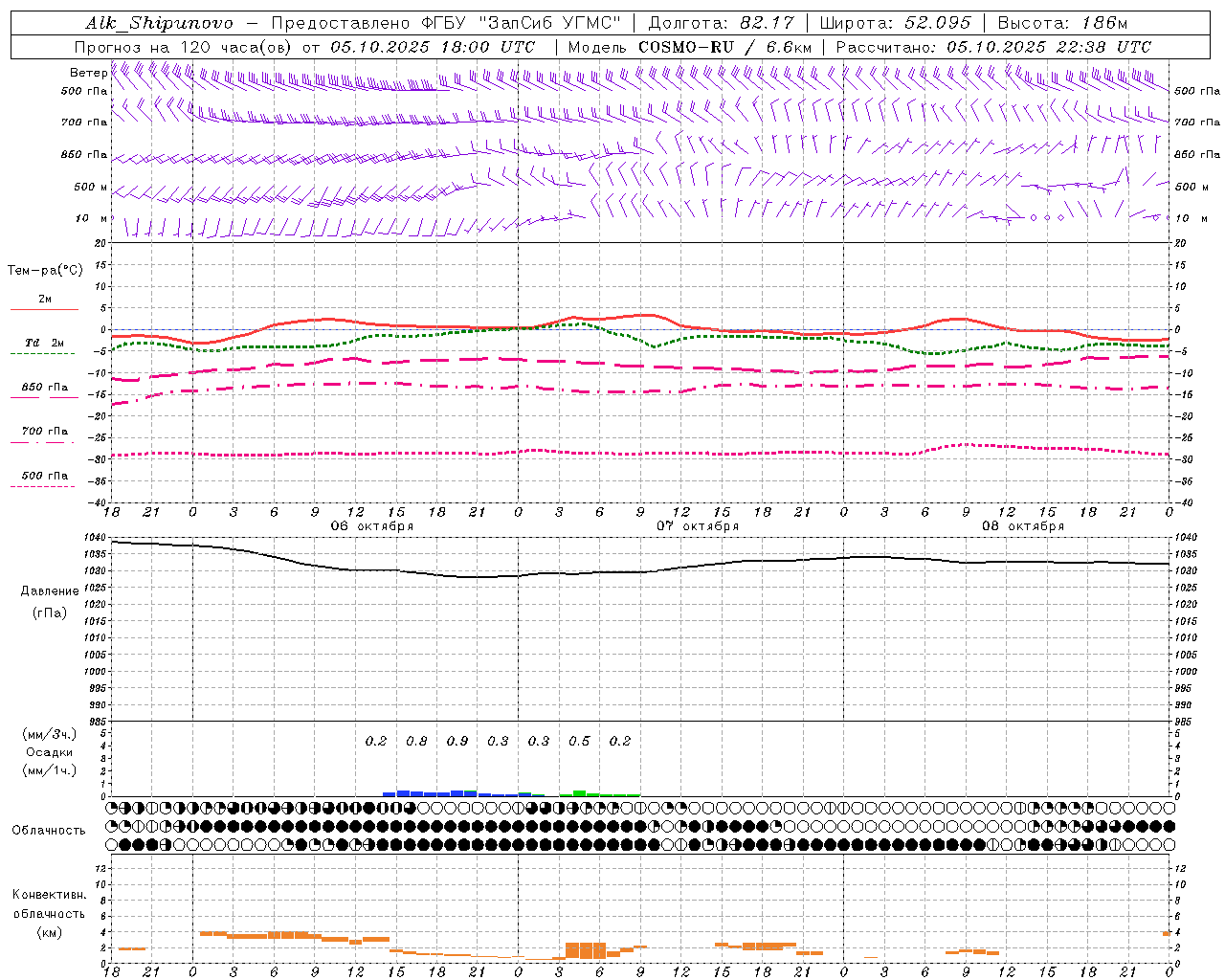The height and width of the screenshot is (980, 1225).
Task: Click the "Давление" pressure panel label
Action: pyautogui.click(x=50, y=591)
